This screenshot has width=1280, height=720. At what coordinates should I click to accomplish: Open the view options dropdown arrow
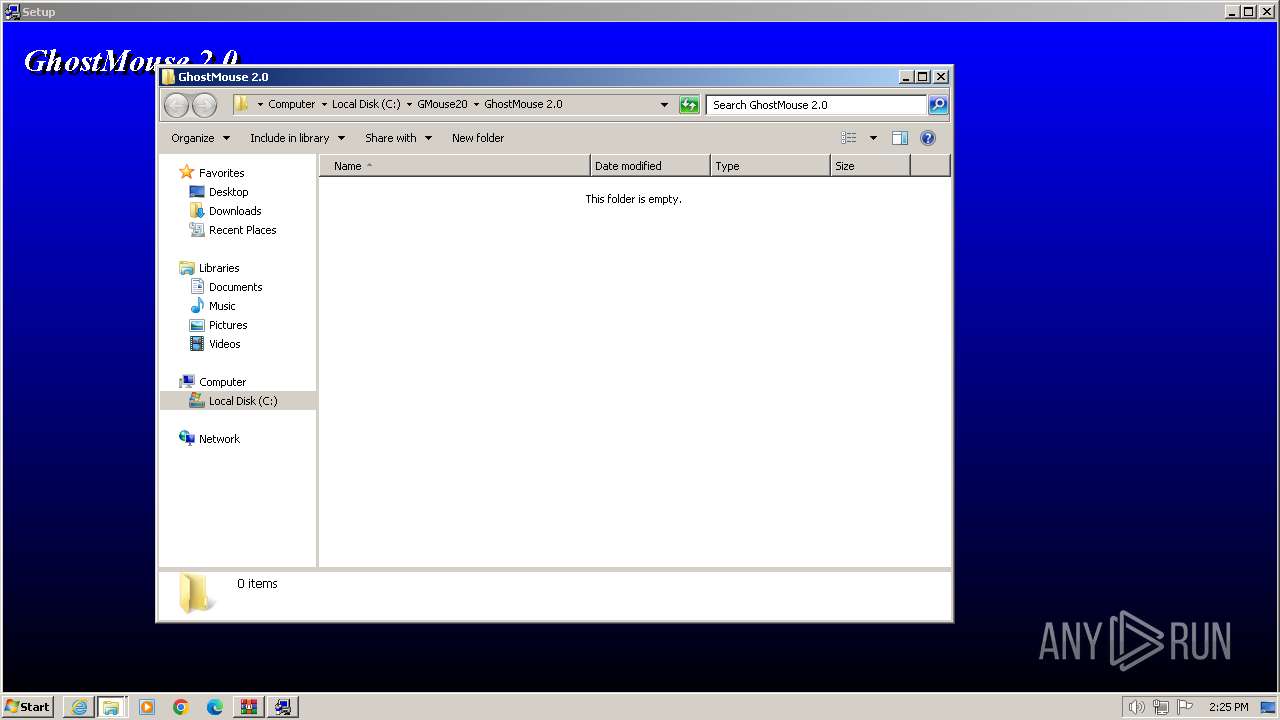(873, 138)
